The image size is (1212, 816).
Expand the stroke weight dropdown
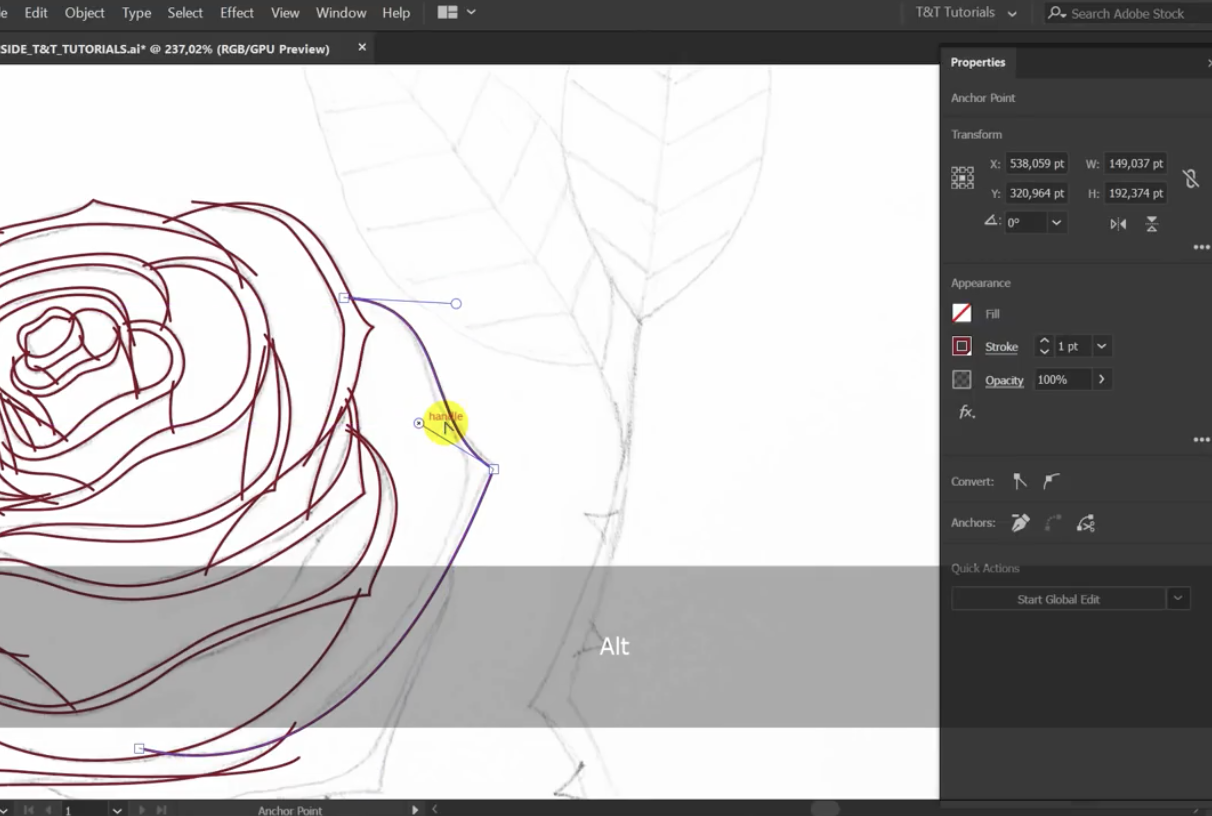pos(1101,347)
